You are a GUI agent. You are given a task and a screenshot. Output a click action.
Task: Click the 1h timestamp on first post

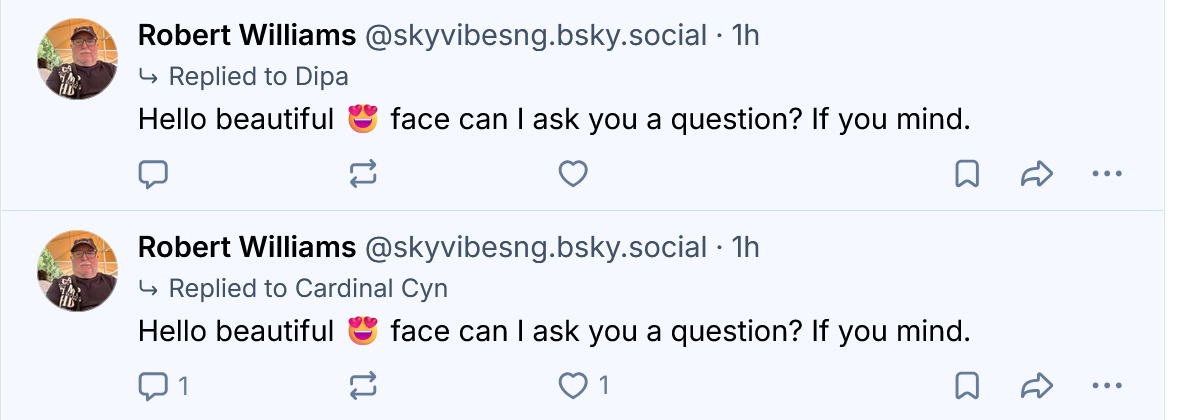pos(746,36)
